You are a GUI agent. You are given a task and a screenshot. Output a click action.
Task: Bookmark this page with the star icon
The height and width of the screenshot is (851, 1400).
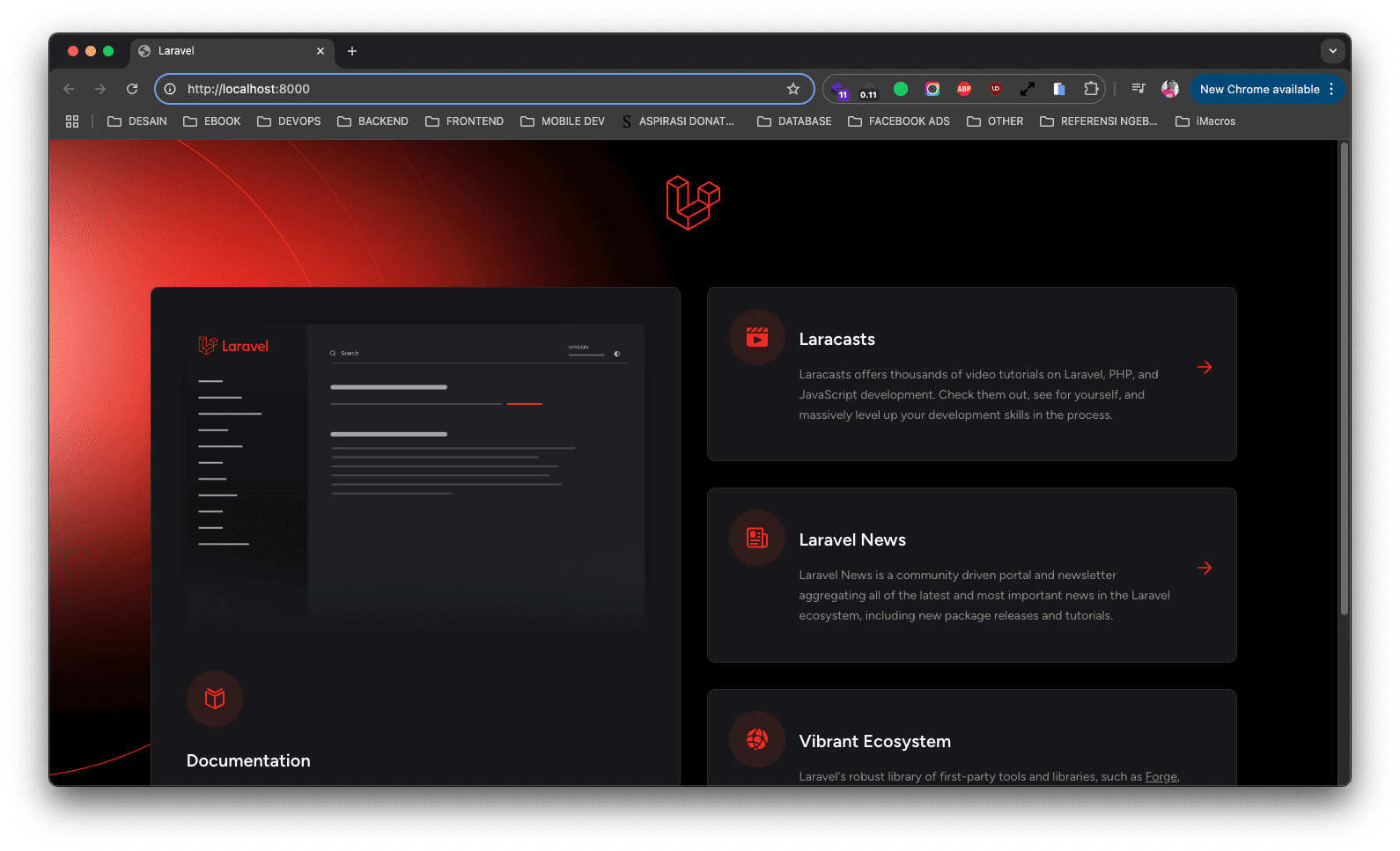(793, 89)
